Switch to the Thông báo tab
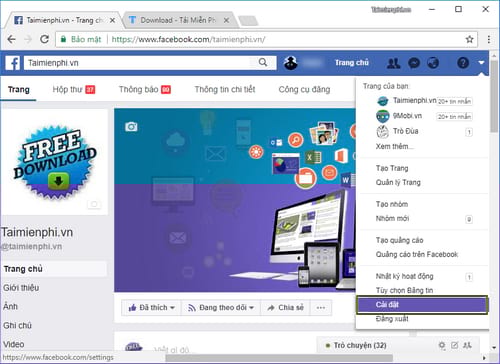The width and height of the screenshot is (500, 364). (145, 89)
